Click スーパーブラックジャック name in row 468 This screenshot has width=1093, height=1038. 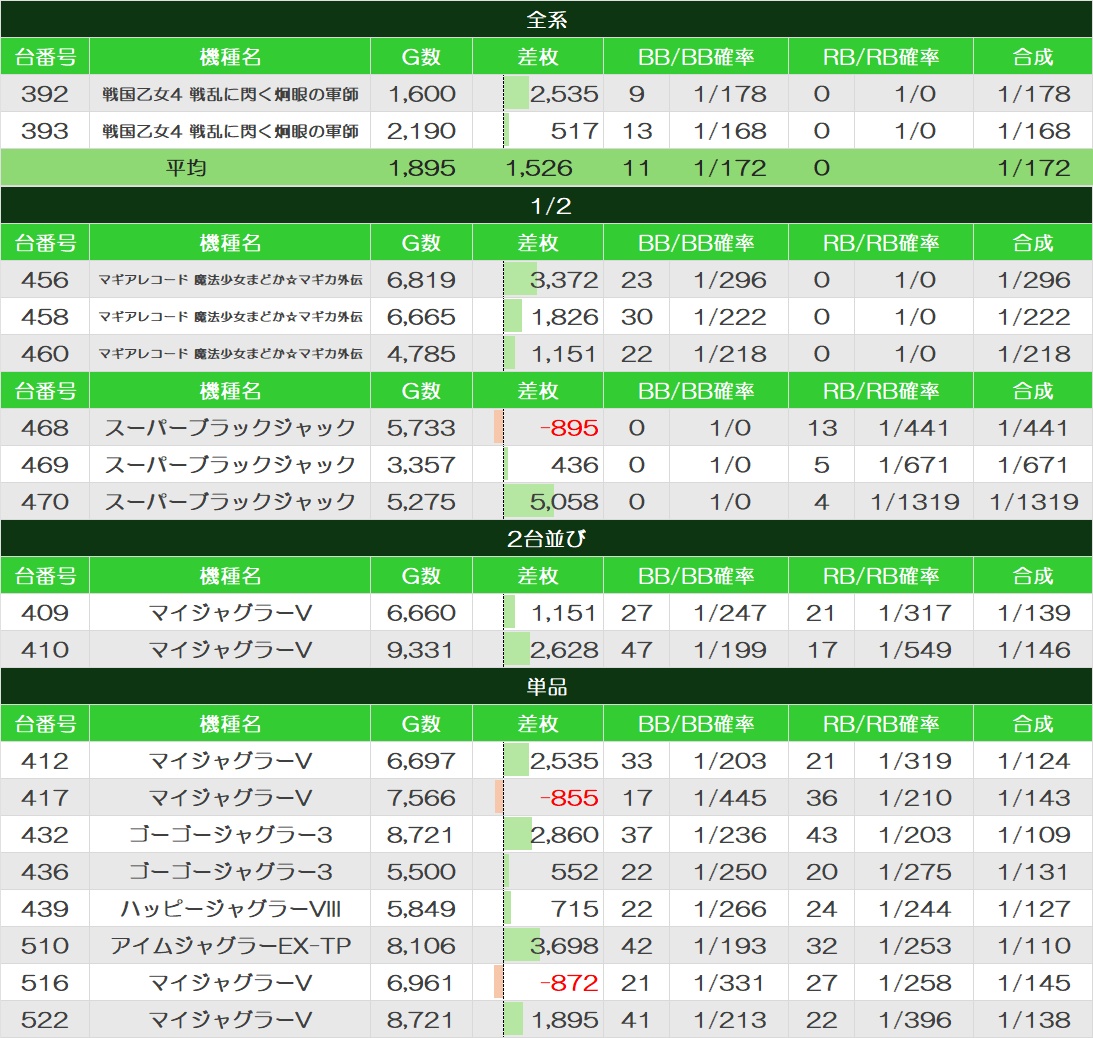(230, 427)
